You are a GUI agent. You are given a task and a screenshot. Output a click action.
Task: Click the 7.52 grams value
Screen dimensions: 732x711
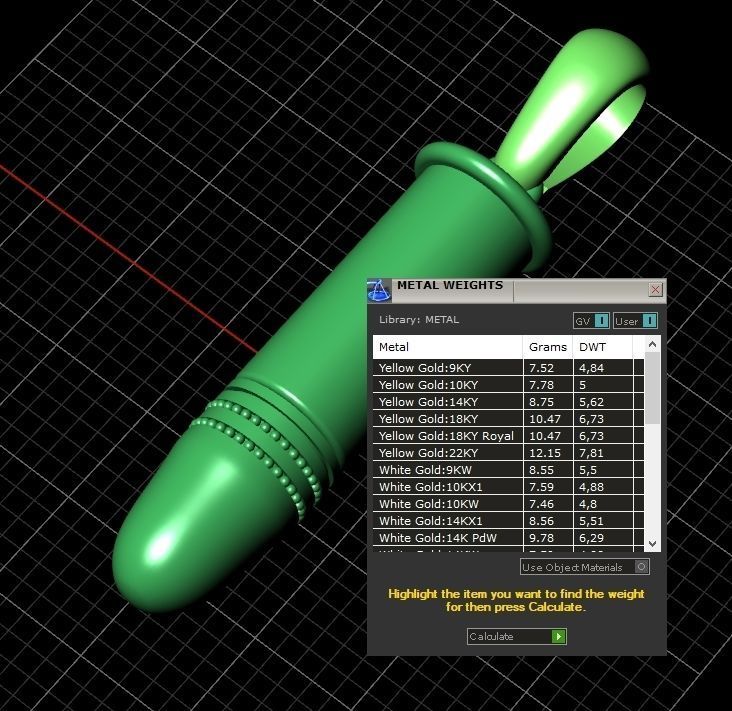point(541,368)
